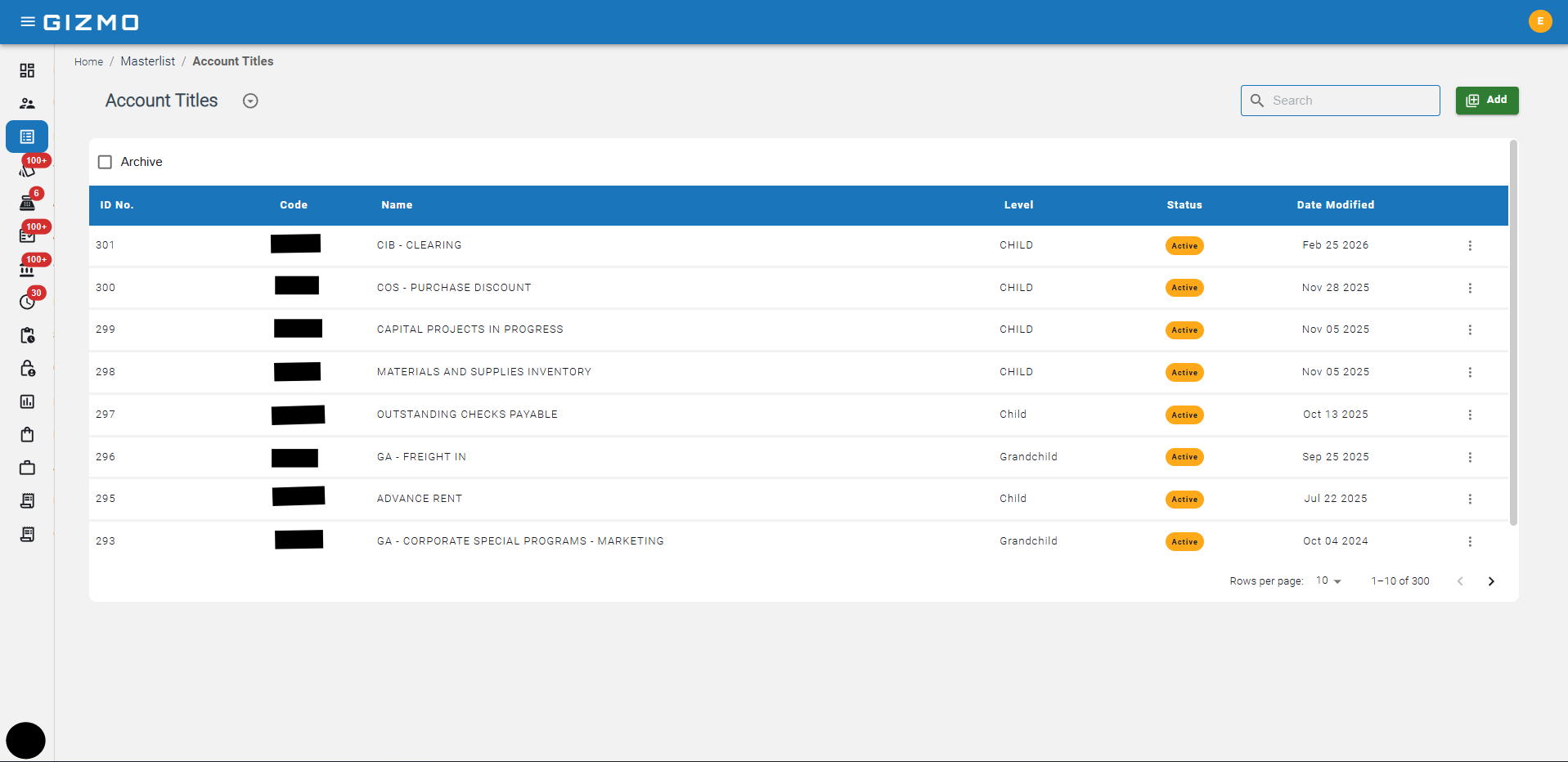Open row actions for ADVANCE RENT
This screenshot has width=1568, height=762.
1470,500
